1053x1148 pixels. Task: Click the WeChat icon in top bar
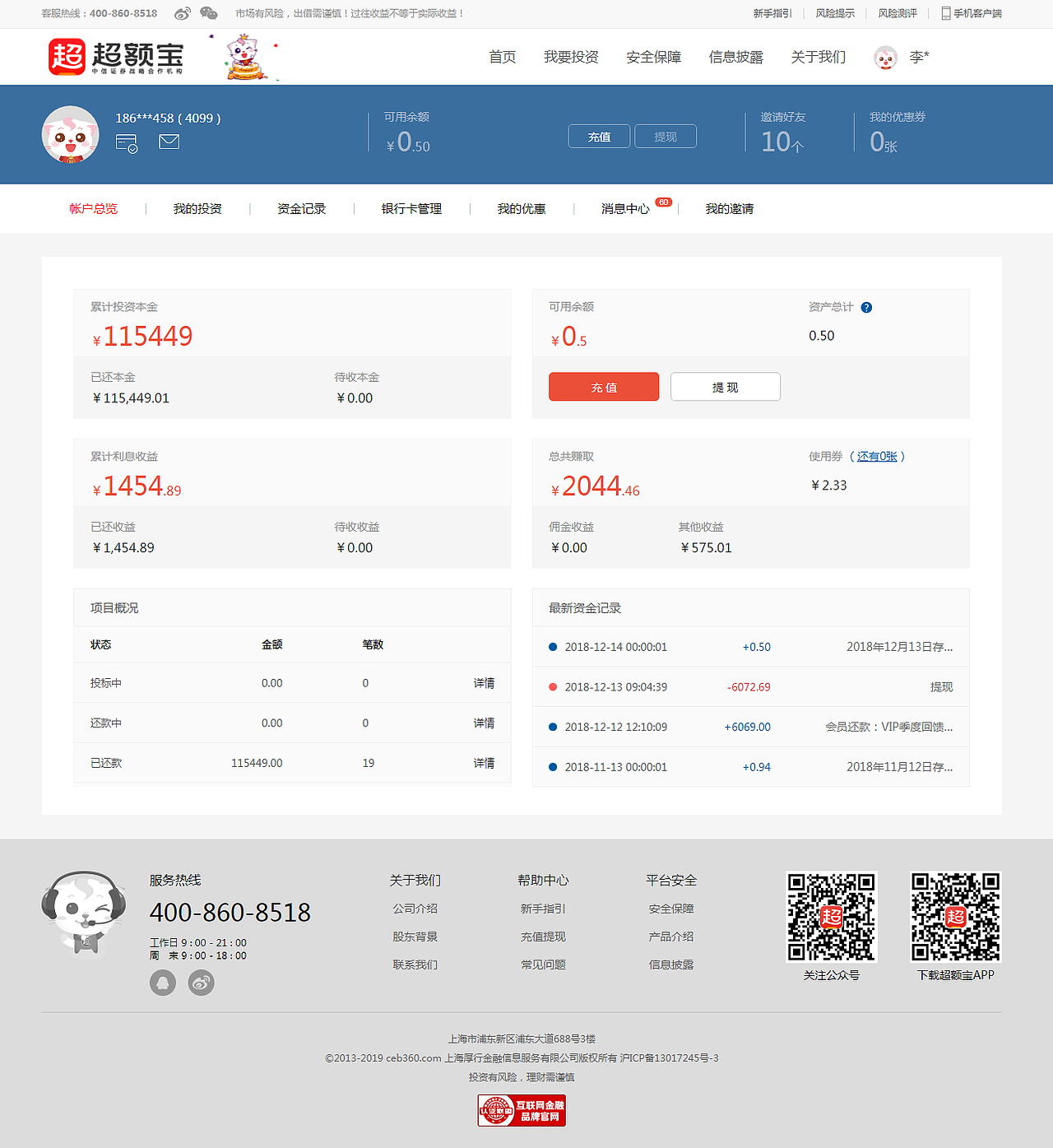pos(209,13)
